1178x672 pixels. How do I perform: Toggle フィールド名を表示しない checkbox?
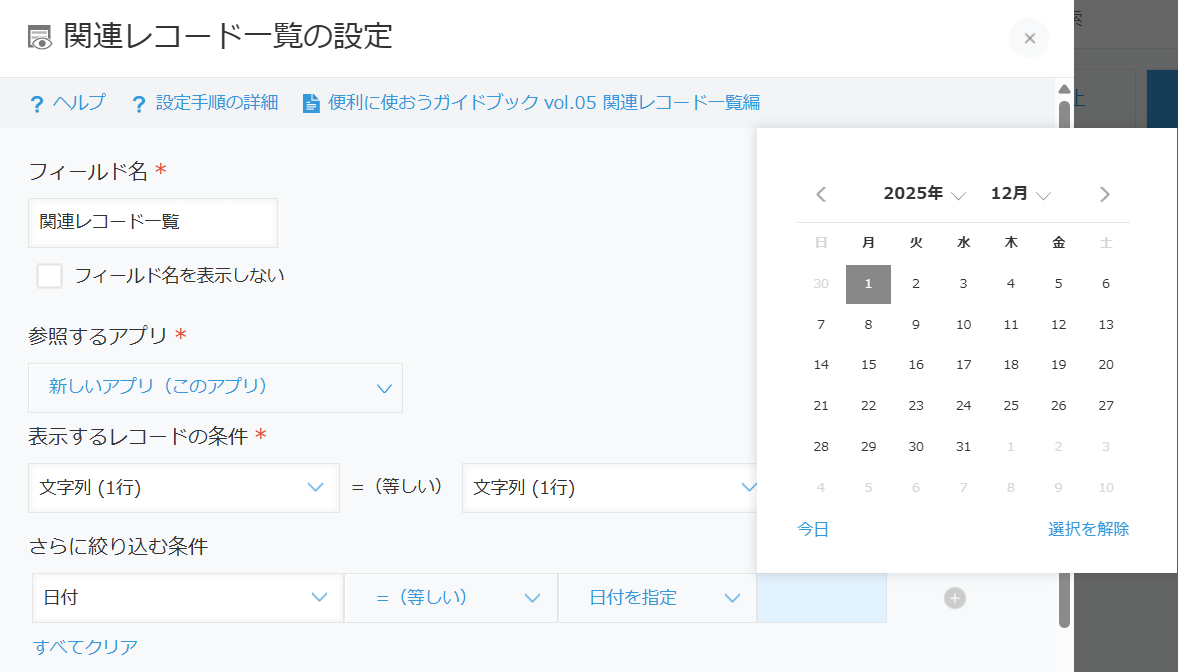[x=49, y=276]
